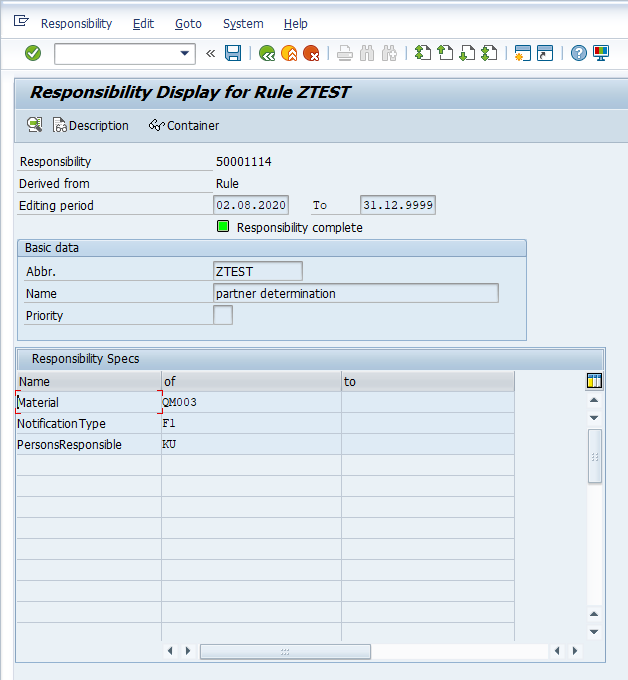Click the Find Next binoculars icon
The height and width of the screenshot is (680, 628).
point(389,53)
